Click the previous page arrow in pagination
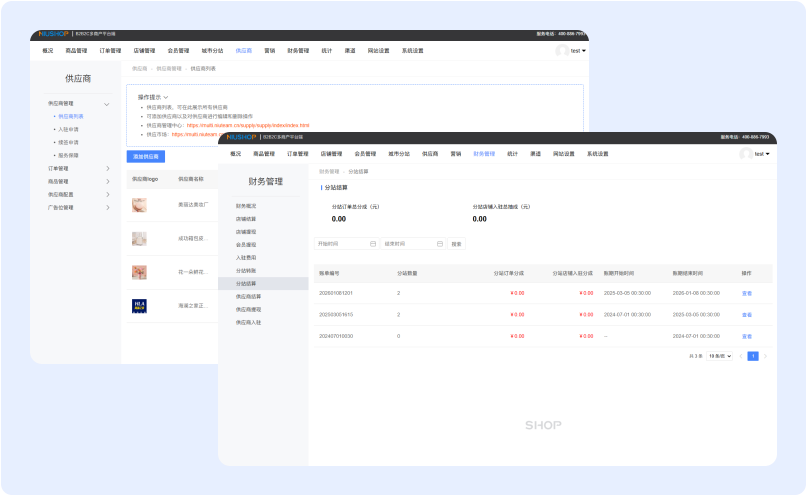This screenshot has width=807, height=496. tap(741, 356)
